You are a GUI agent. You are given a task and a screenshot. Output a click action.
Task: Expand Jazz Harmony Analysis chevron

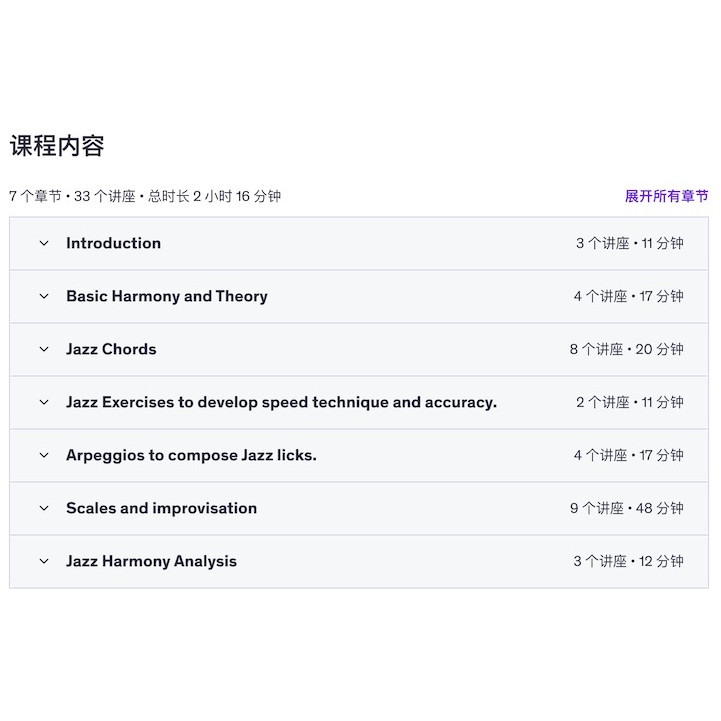(x=44, y=561)
